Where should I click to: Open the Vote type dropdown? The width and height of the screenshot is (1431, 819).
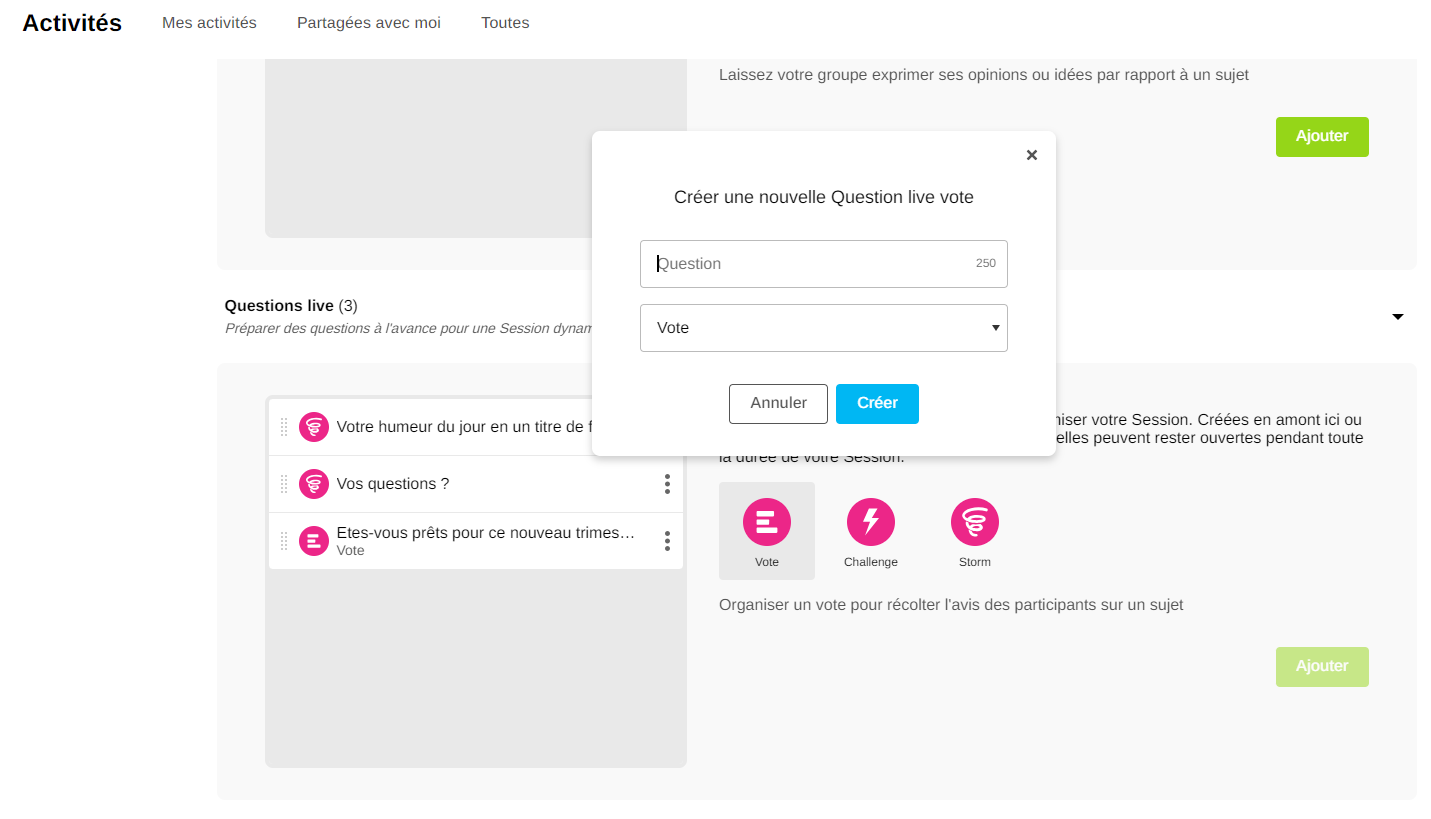click(x=823, y=328)
